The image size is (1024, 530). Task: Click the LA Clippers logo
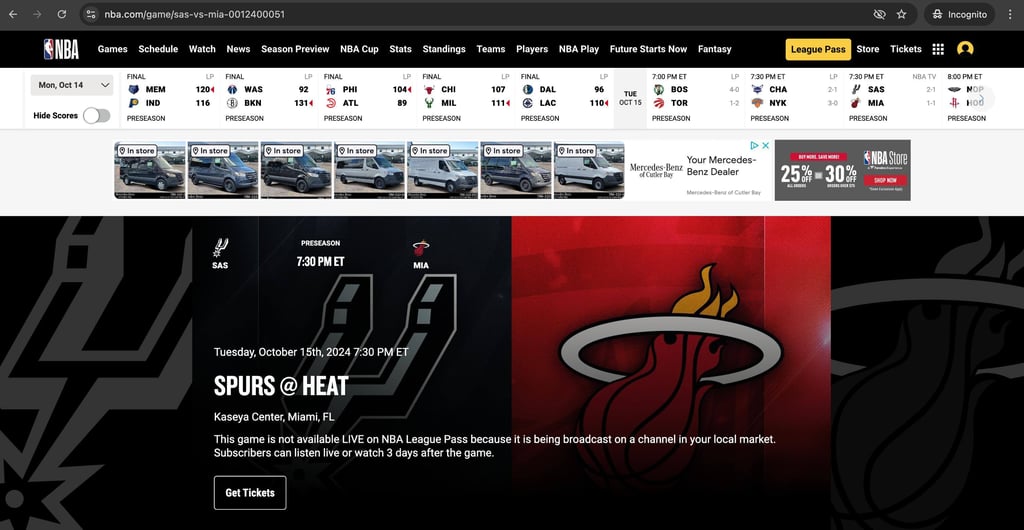[528, 103]
